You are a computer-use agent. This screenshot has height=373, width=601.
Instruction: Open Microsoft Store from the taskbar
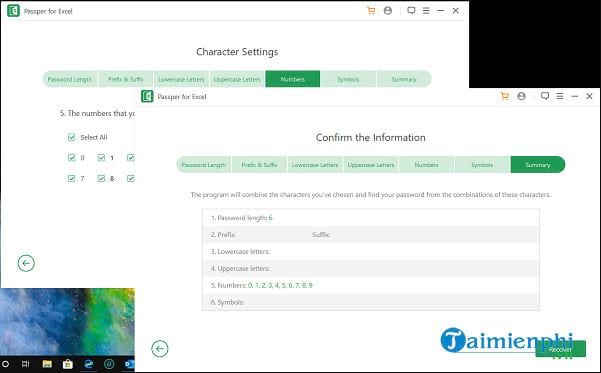(68, 364)
